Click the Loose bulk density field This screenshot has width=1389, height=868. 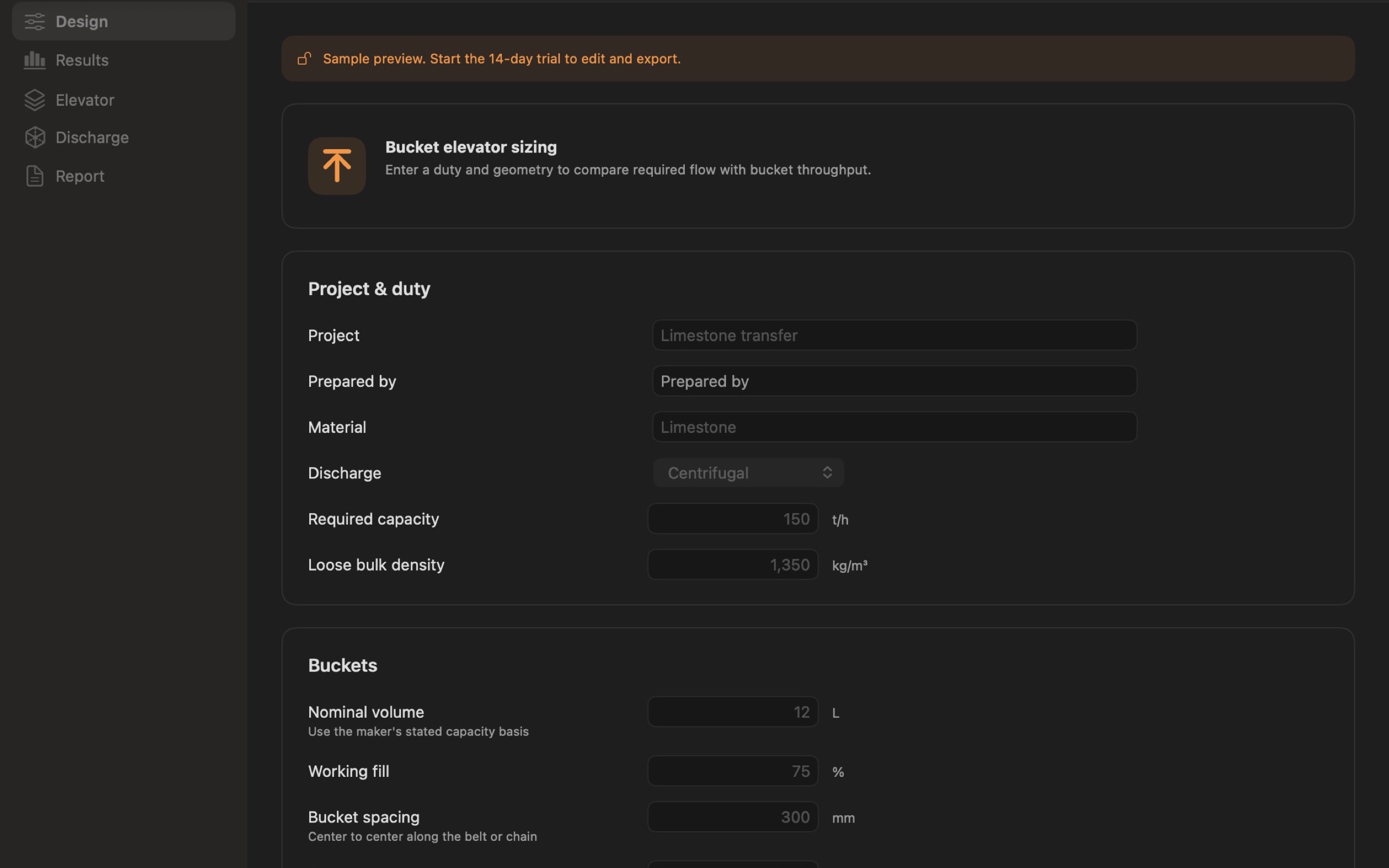733,565
